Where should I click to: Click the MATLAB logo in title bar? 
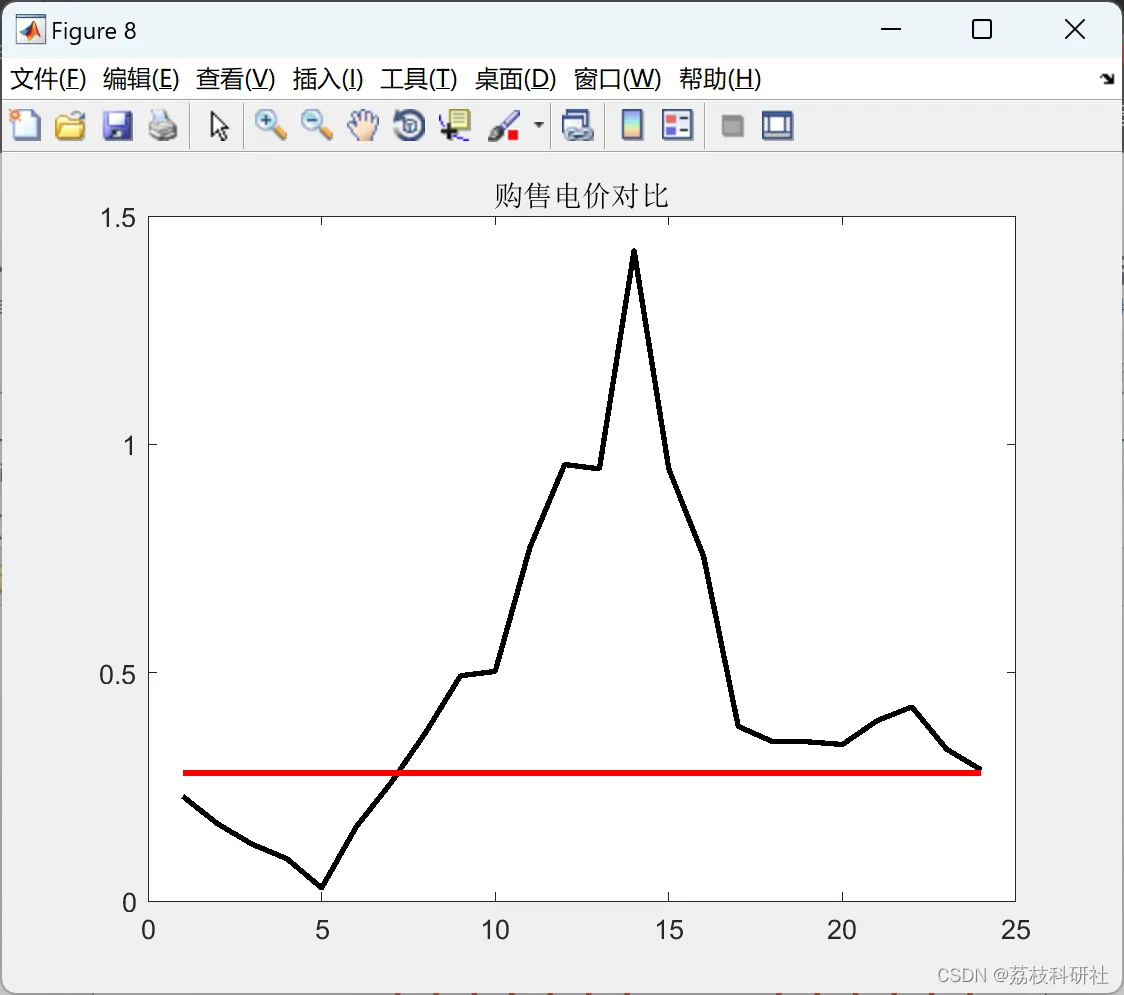point(31,30)
